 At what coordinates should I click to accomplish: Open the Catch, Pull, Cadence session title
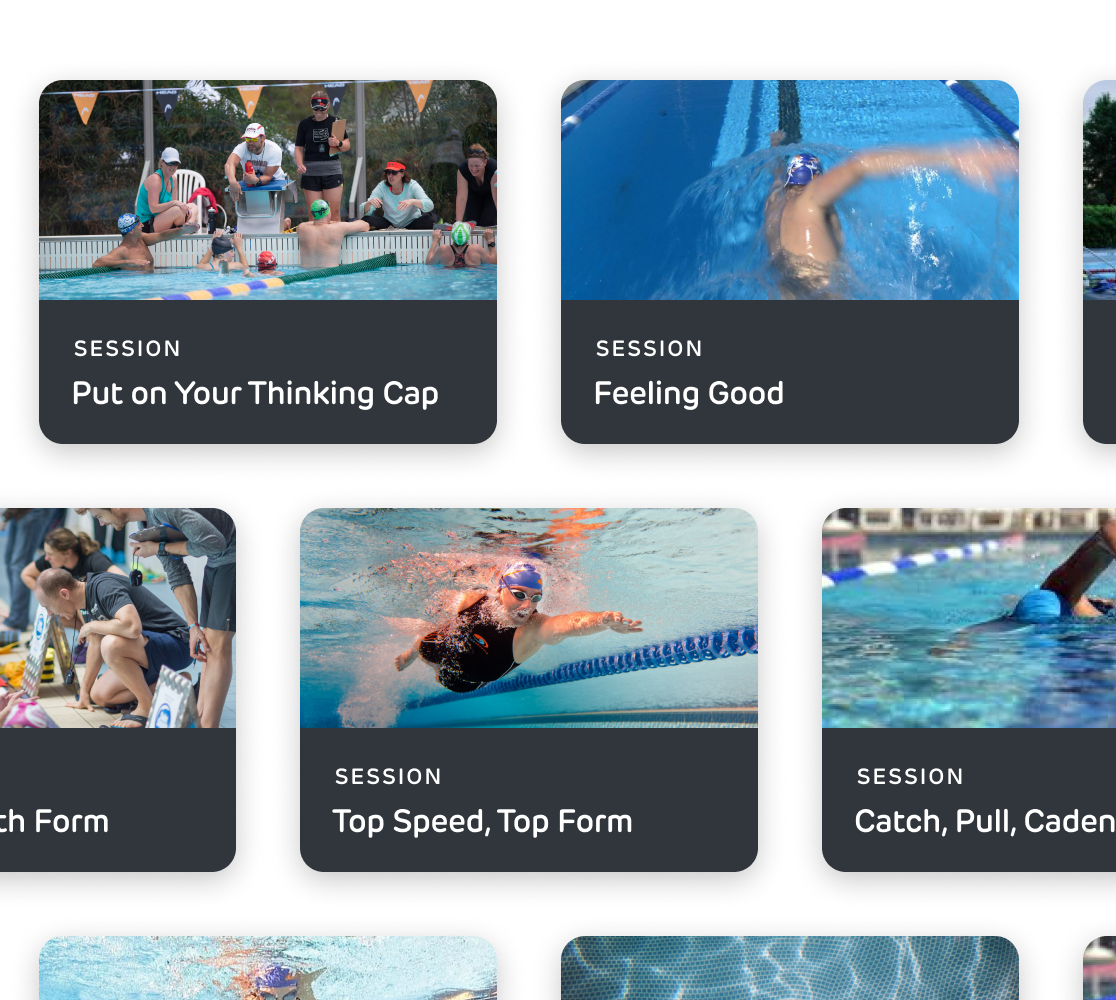985,821
